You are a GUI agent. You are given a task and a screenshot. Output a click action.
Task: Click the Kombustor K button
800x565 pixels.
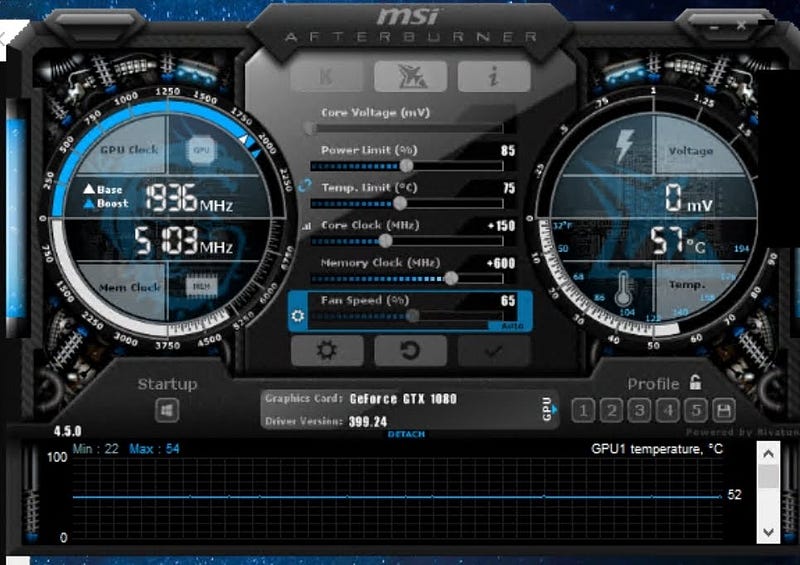click(x=327, y=77)
